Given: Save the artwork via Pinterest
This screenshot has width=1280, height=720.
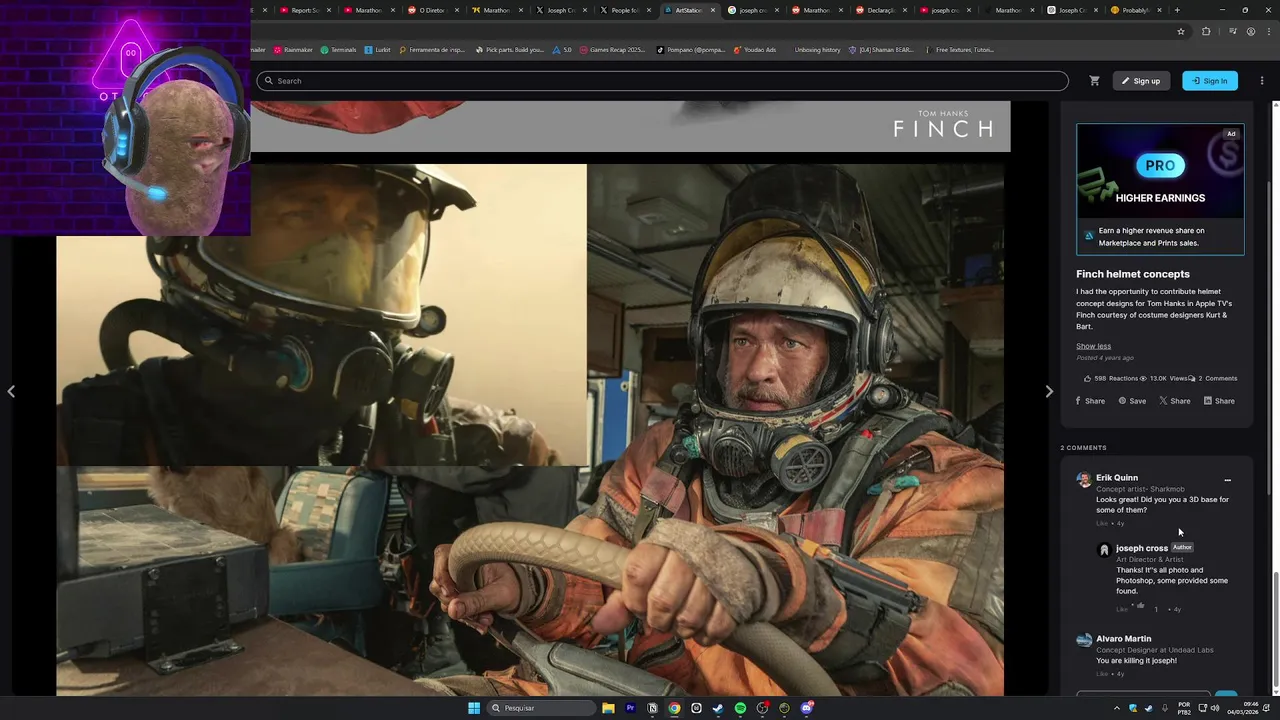Looking at the screenshot, I should (1132, 401).
